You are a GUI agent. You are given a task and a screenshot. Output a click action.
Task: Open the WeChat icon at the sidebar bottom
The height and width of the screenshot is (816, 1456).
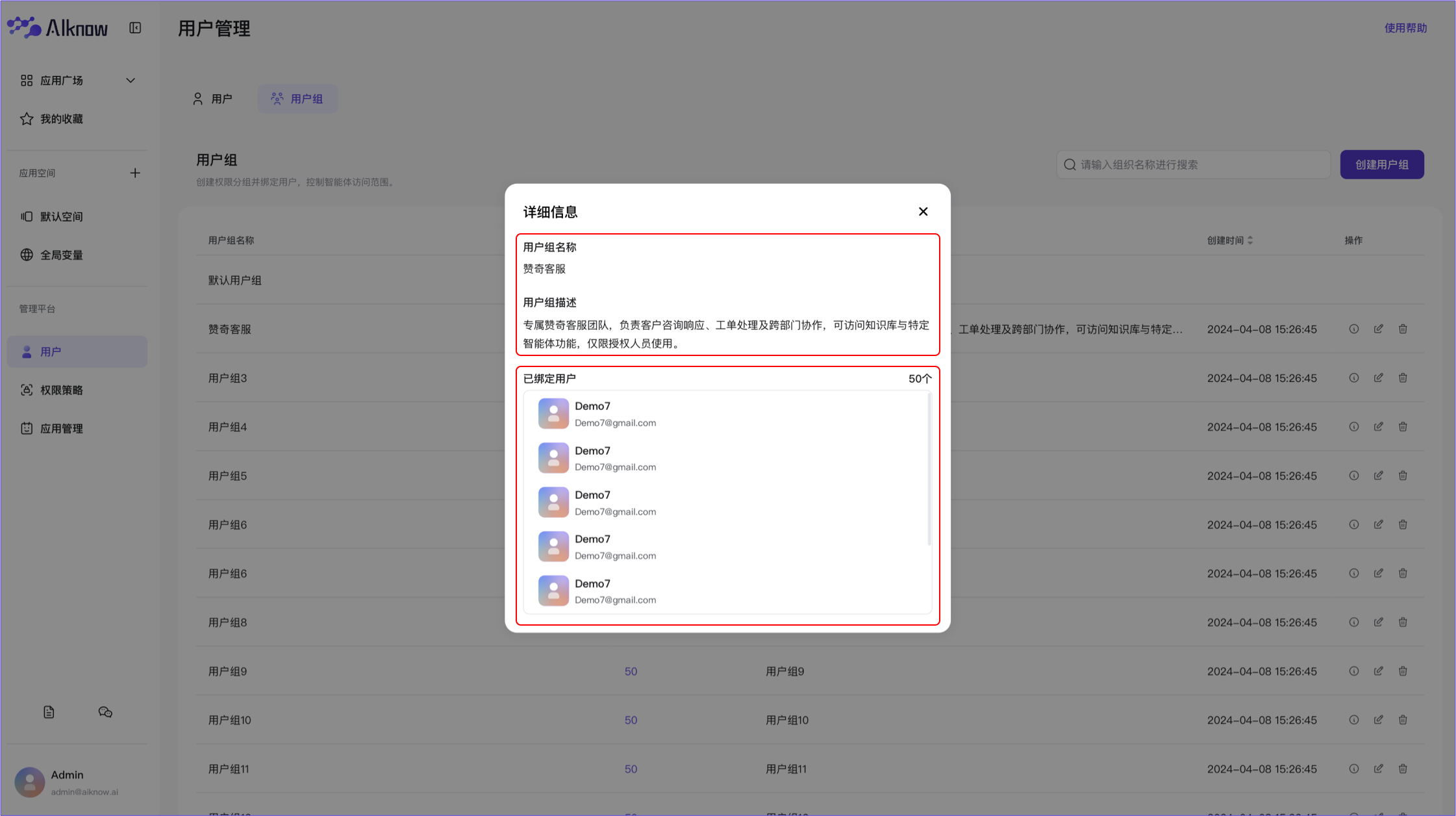(x=105, y=712)
